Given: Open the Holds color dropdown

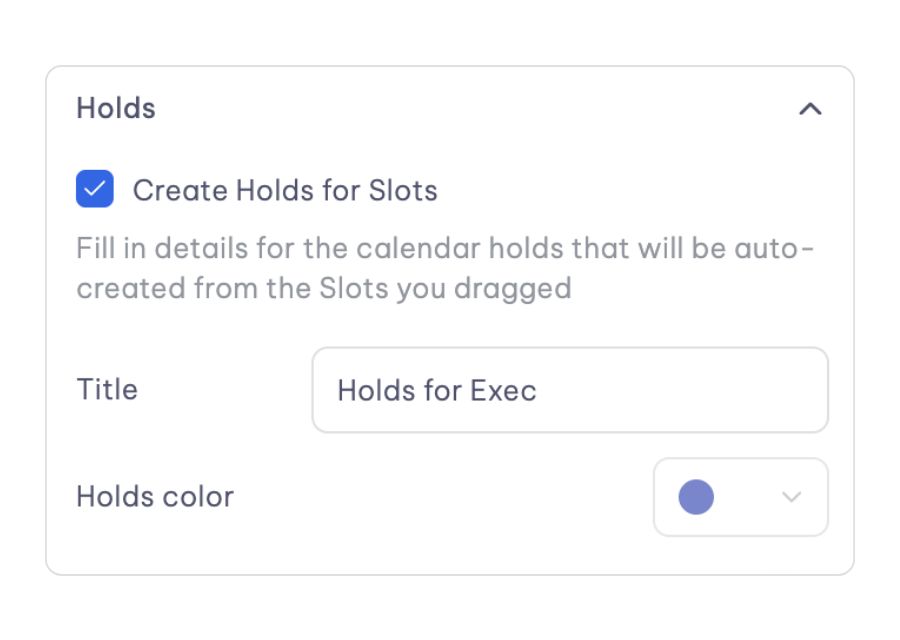Looking at the screenshot, I should [x=740, y=497].
